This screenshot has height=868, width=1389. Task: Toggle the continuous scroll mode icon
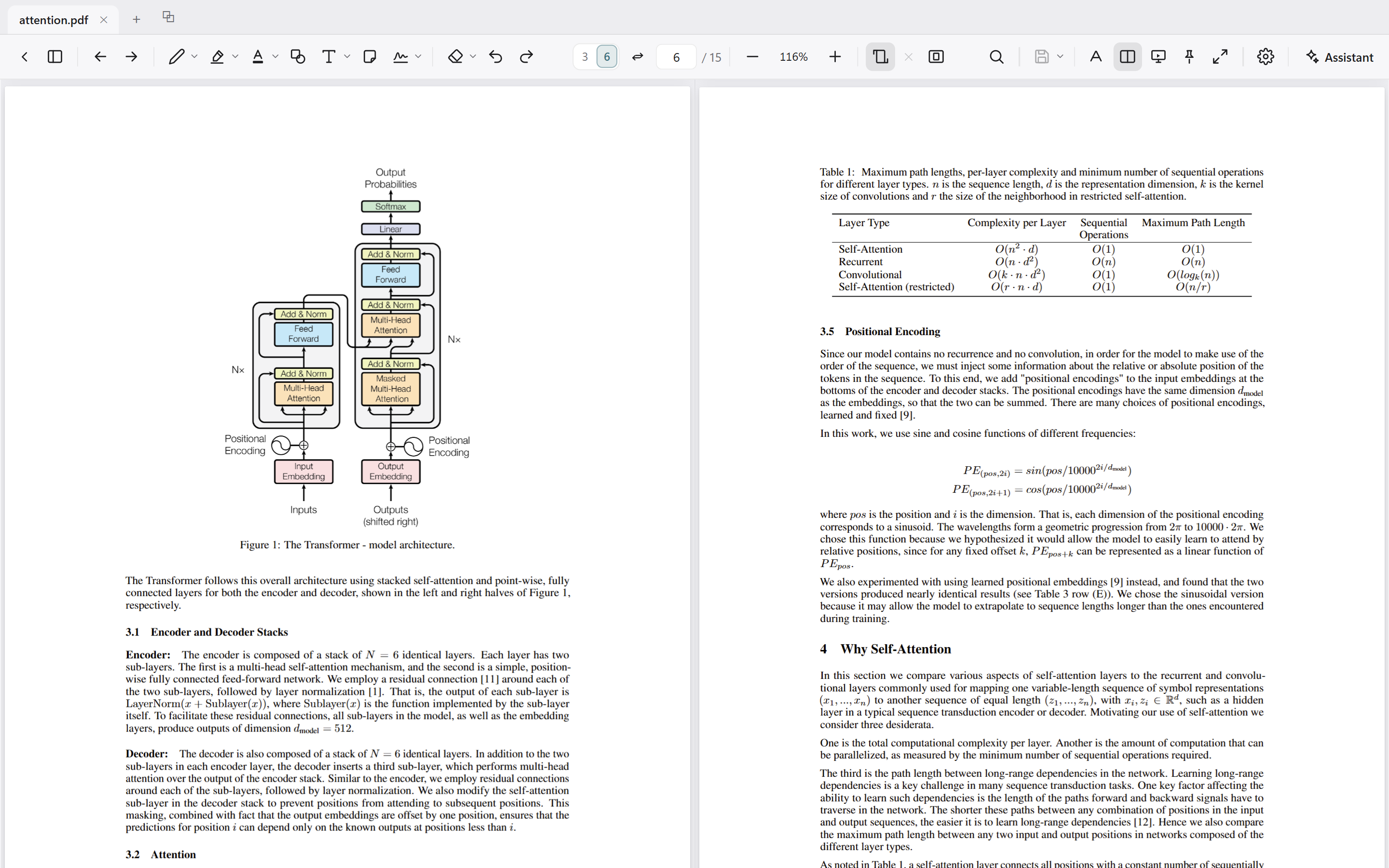(881, 57)
